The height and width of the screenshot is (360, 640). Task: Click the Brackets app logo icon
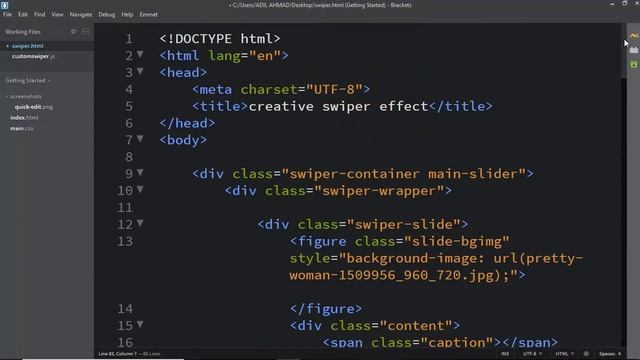(x=4, y=5)
